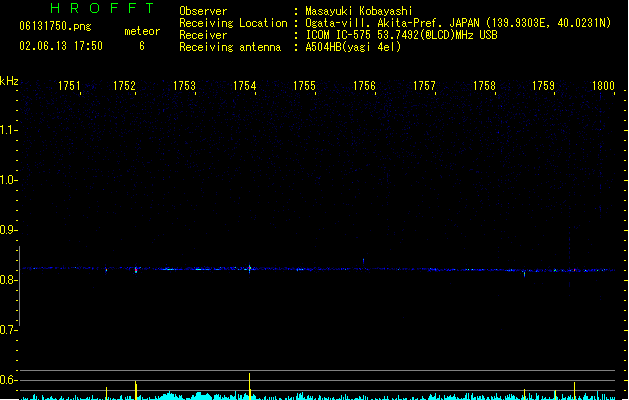The width and height of the screenshot is (629, 400).
Task: Click the meteor count value 6
Action: coord(142,46)
